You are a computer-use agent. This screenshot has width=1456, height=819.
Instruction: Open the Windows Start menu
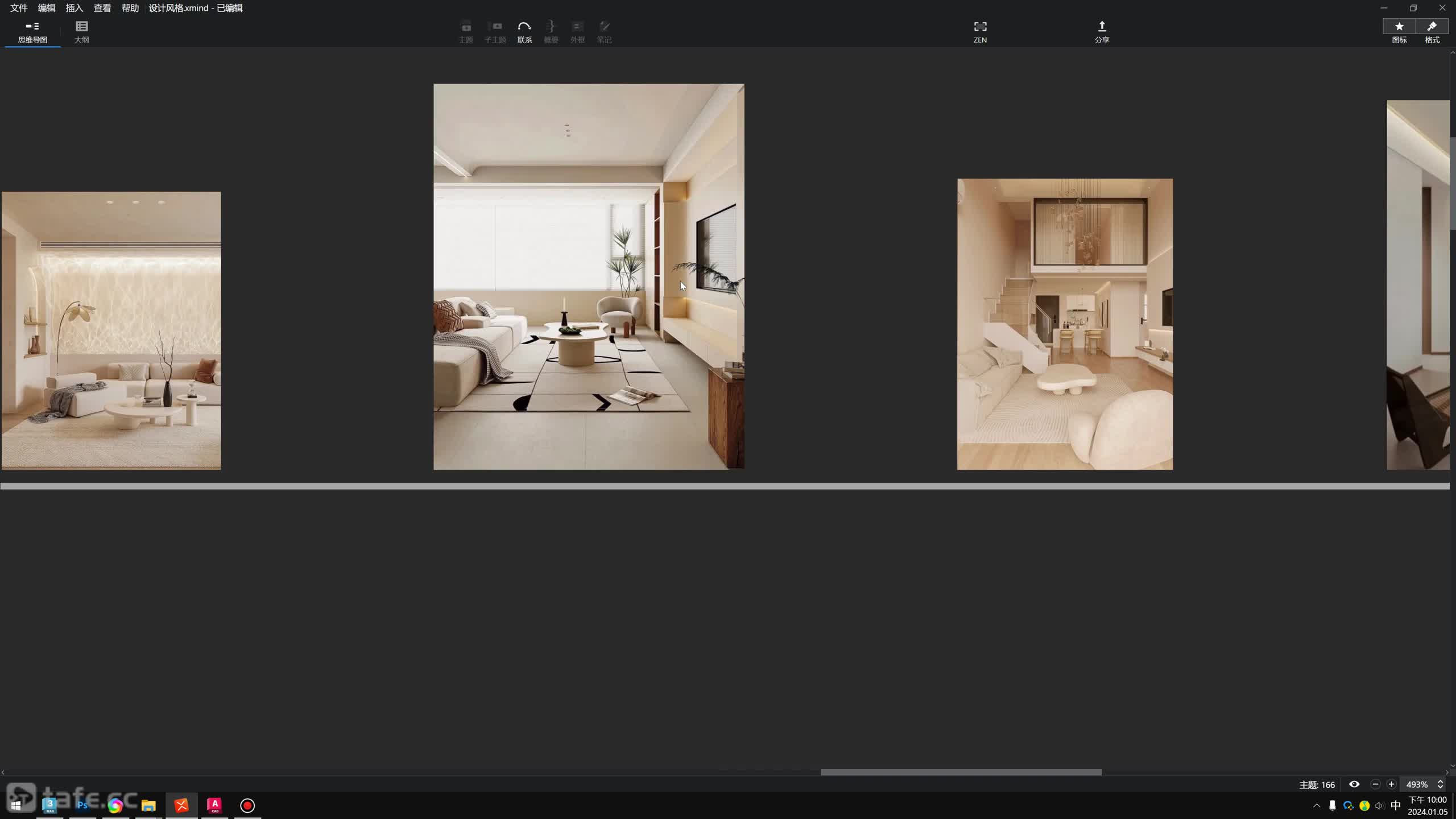pos(16,805)
